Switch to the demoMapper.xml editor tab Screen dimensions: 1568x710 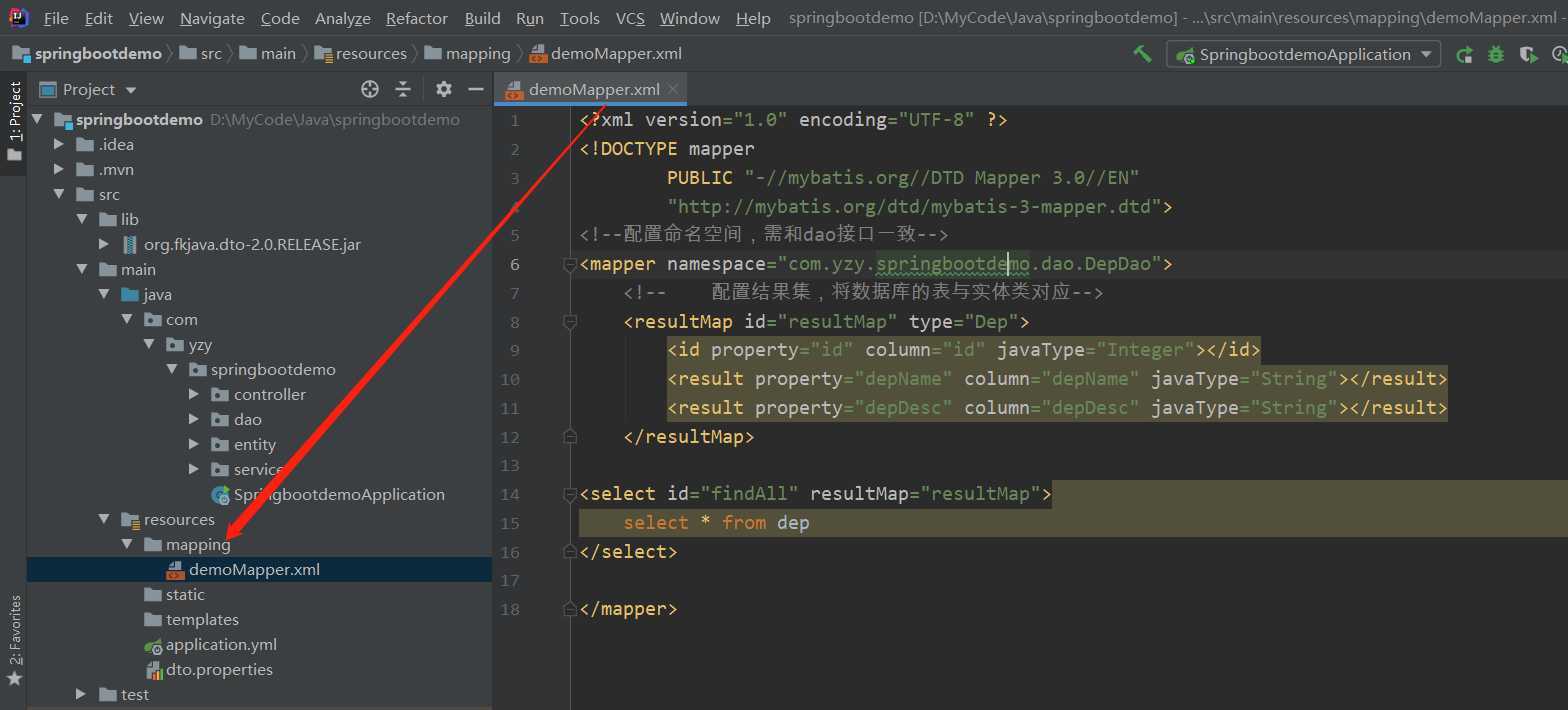pos(592,89)
